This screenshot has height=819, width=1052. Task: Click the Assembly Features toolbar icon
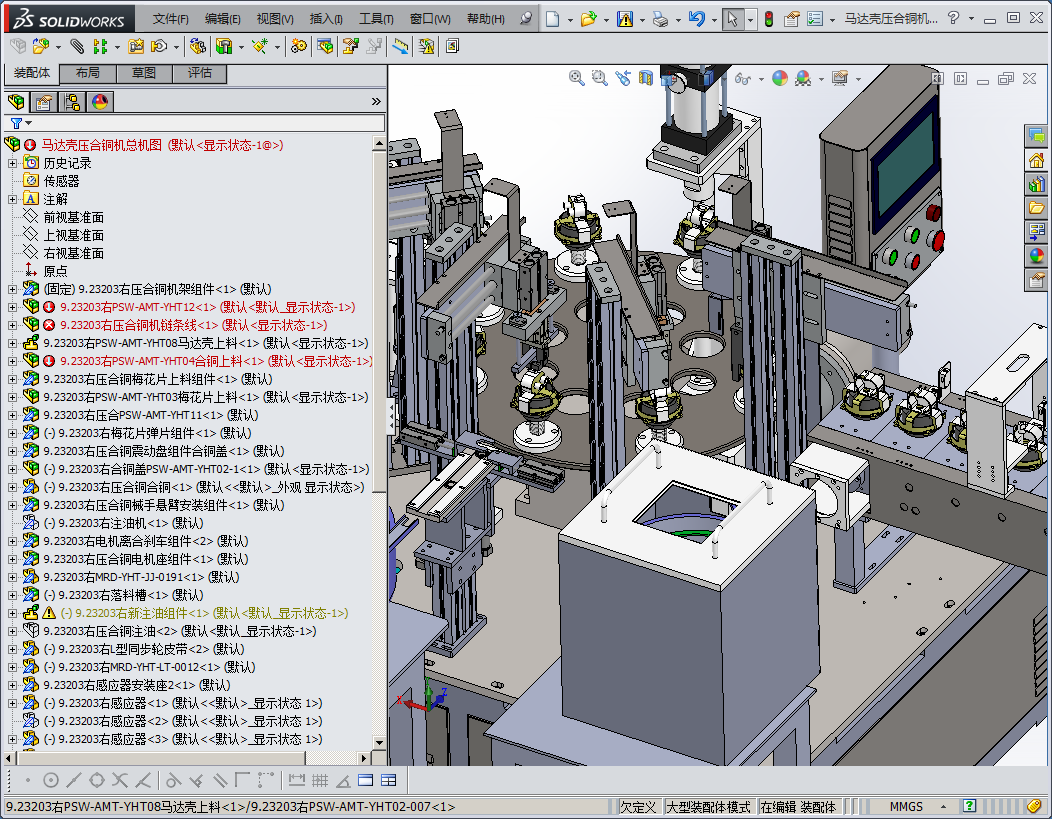[224, 46]
